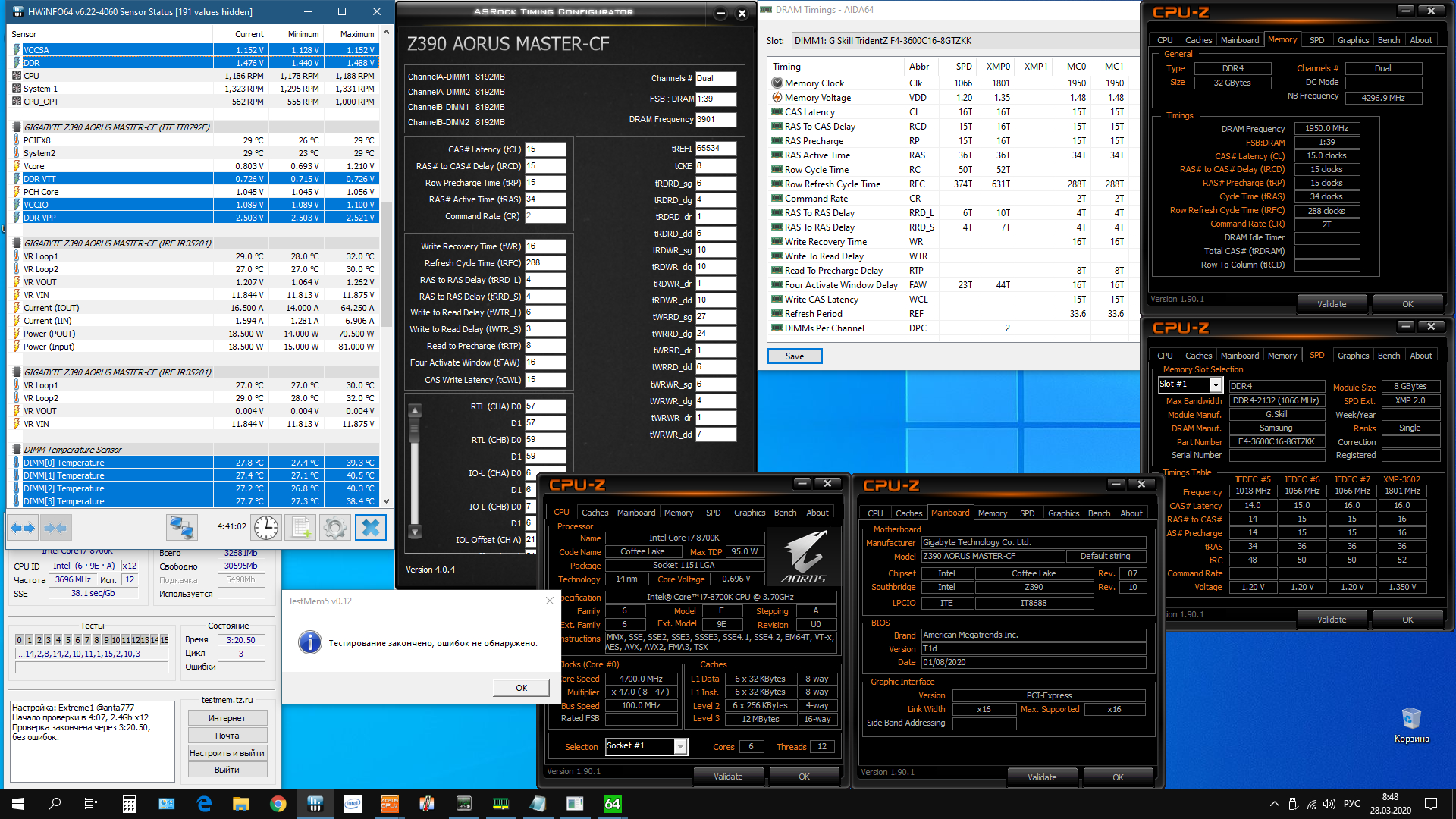Expand the Memory Slot Selection dropdown
Viewport: 1456px width, 819px height.
point(1216,385)
